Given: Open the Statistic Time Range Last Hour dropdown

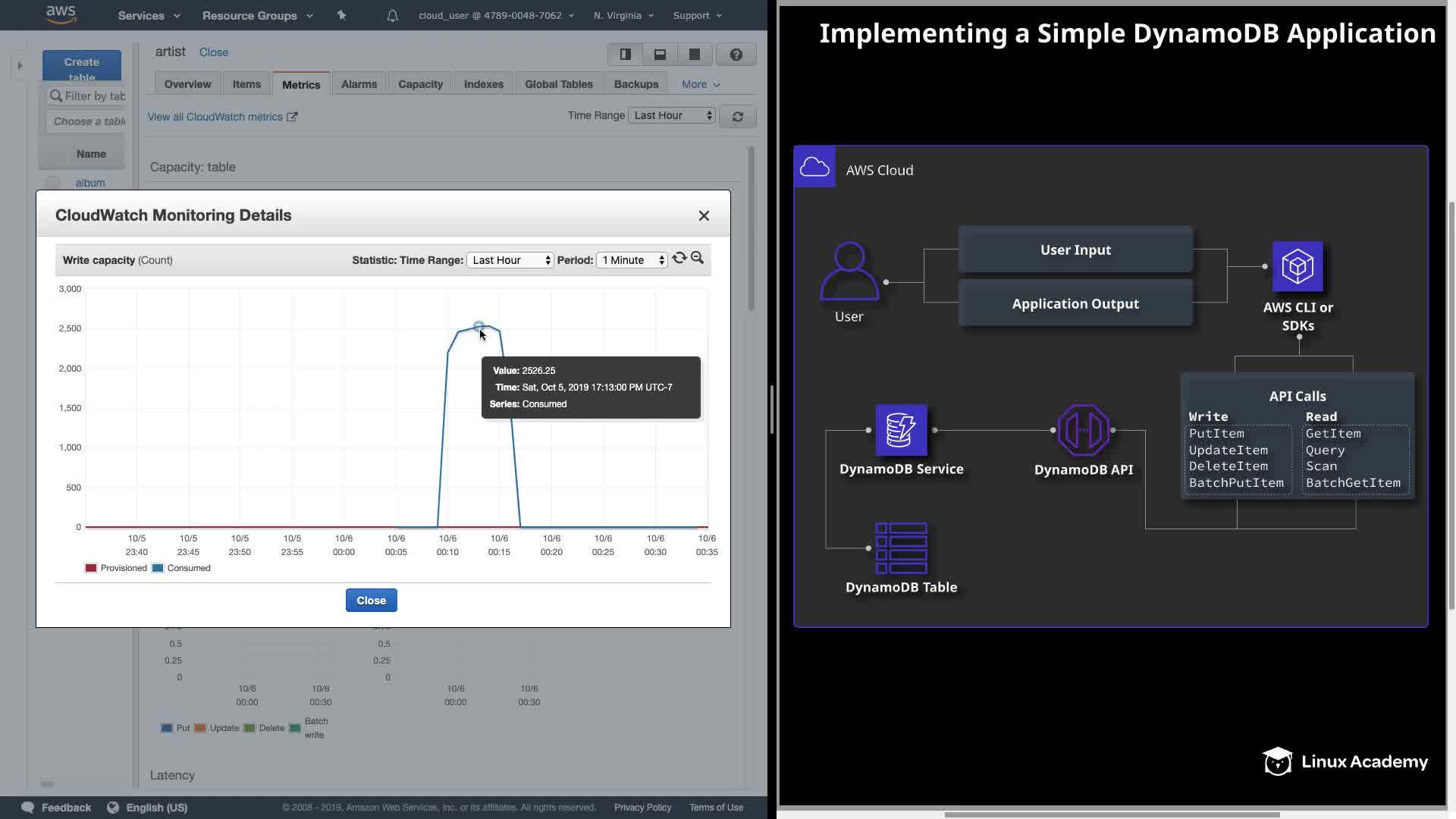Looking at the screenshot, I should click(510, 260).
